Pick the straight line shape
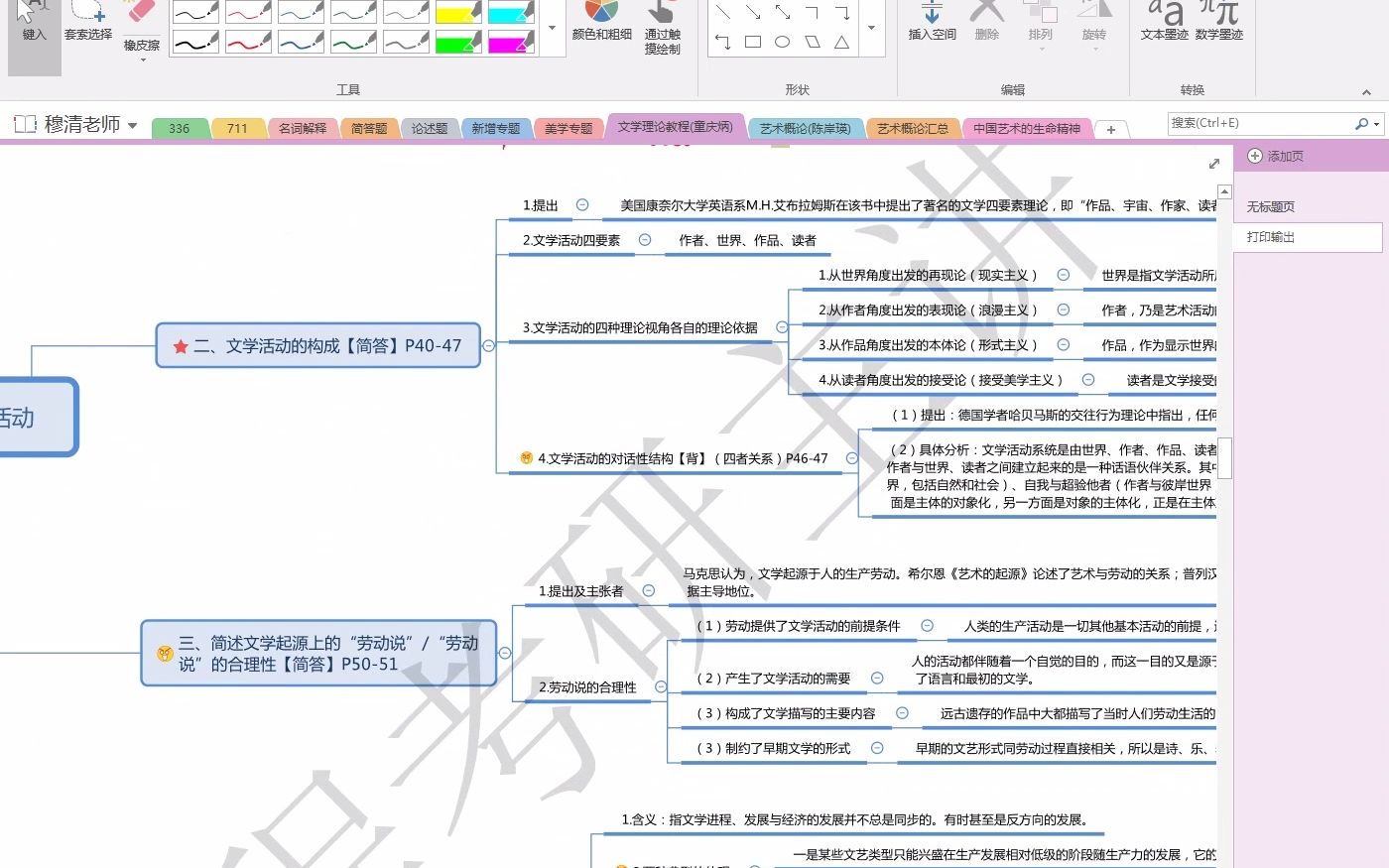Viewport: 1389px width, 868px height. pyautogui.click(x=723, y=13)
